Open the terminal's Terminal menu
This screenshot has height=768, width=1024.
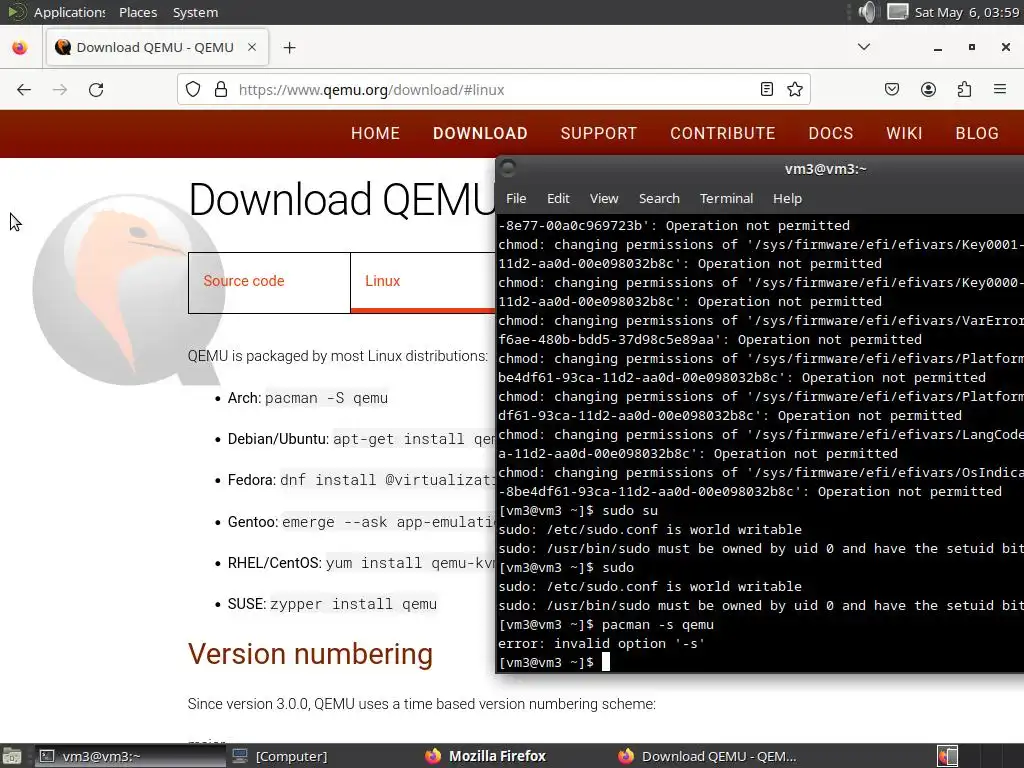[x=726, y=199]
